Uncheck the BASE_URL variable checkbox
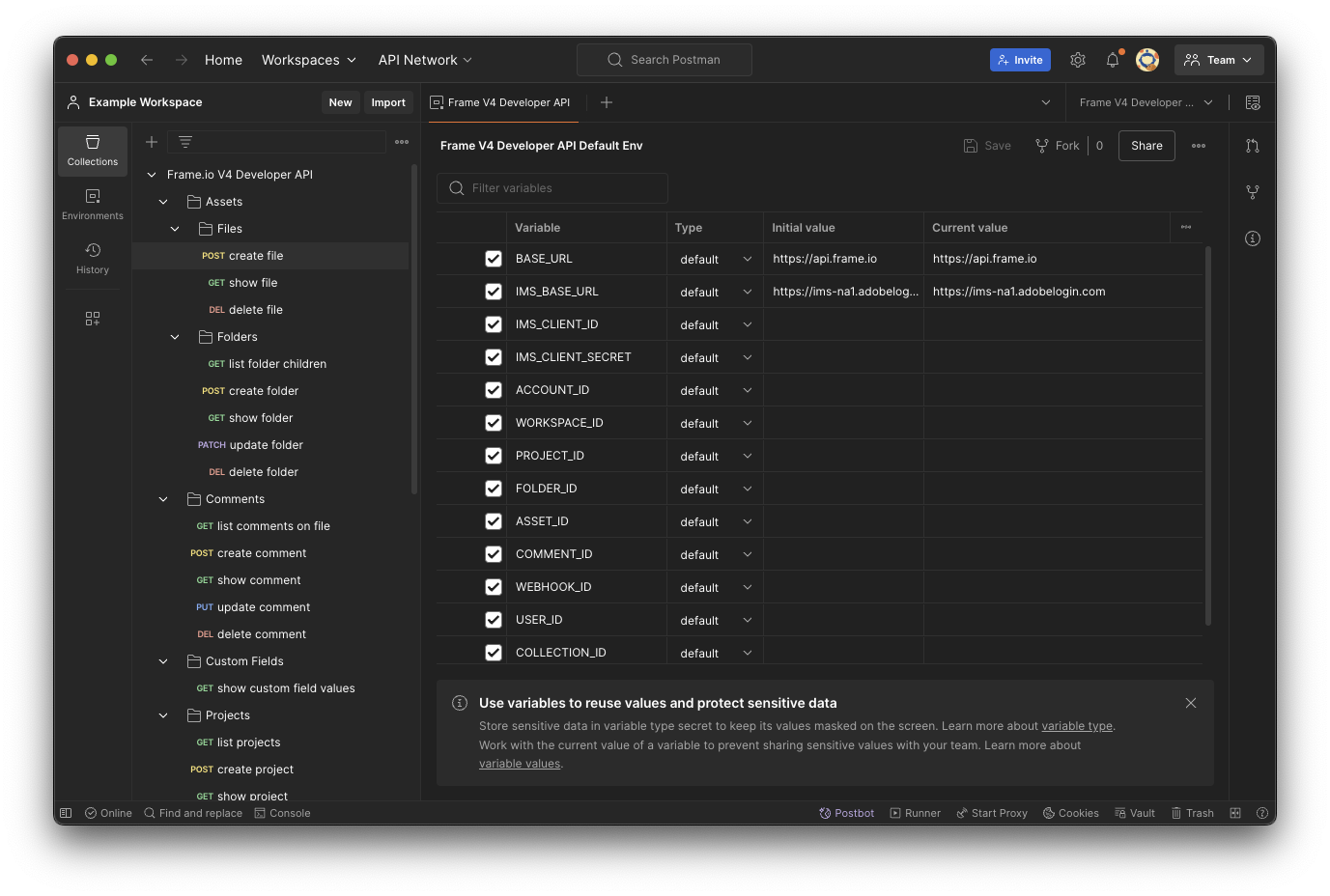 pyautogui.click(x=494, y=259)
